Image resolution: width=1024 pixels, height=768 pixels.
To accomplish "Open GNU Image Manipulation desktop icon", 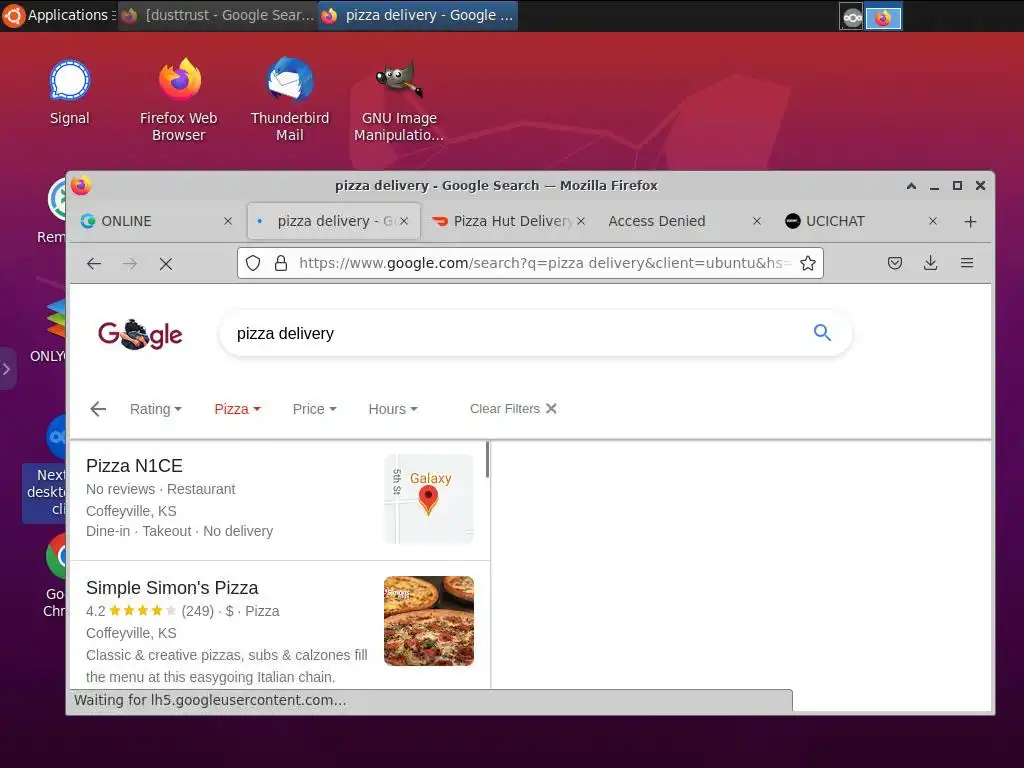I will click(x=399, y=100).
